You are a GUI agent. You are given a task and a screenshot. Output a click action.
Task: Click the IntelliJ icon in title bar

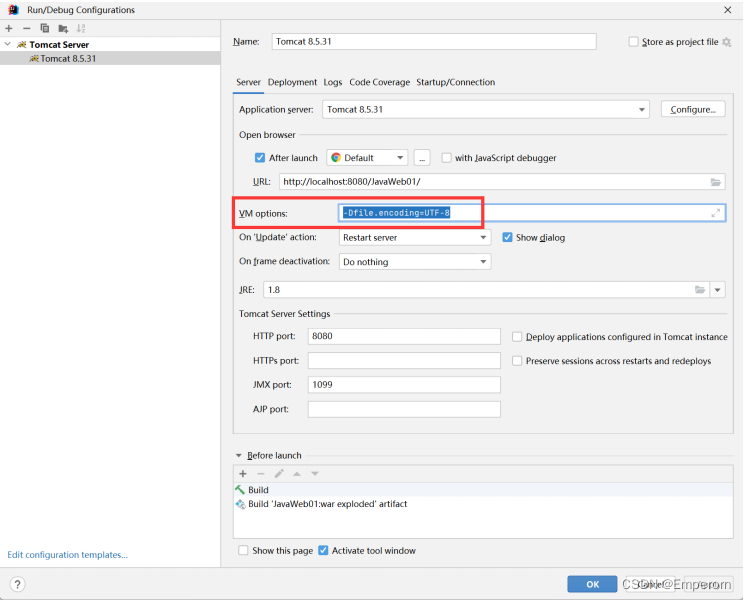click(13, 10)
